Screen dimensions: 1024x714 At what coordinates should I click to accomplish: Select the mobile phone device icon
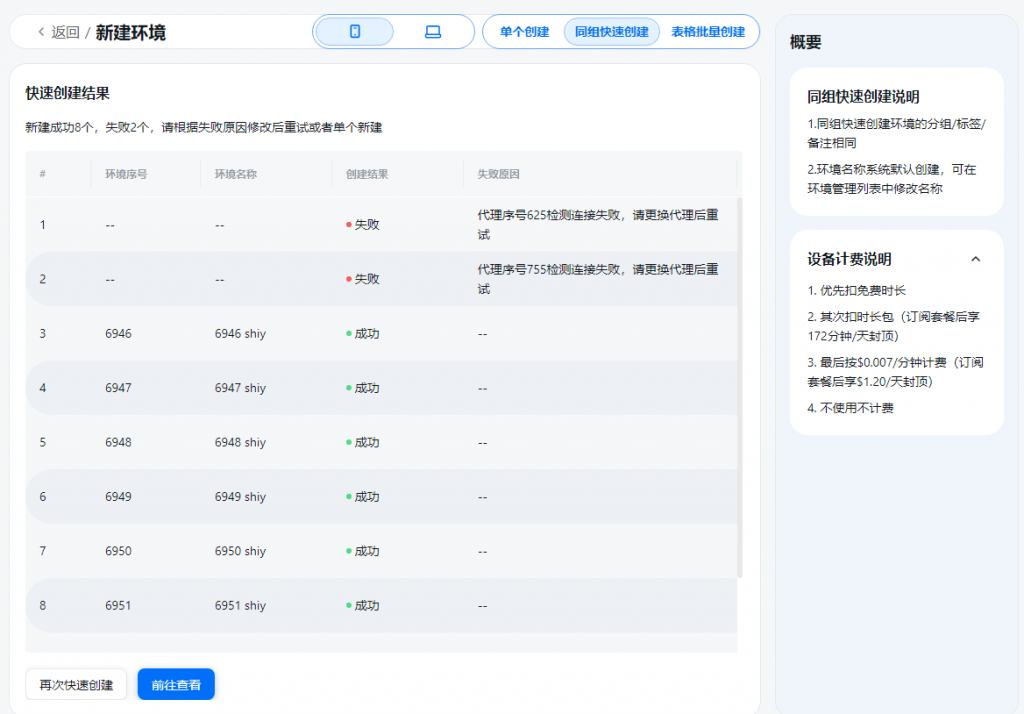(x=355, y=31)
